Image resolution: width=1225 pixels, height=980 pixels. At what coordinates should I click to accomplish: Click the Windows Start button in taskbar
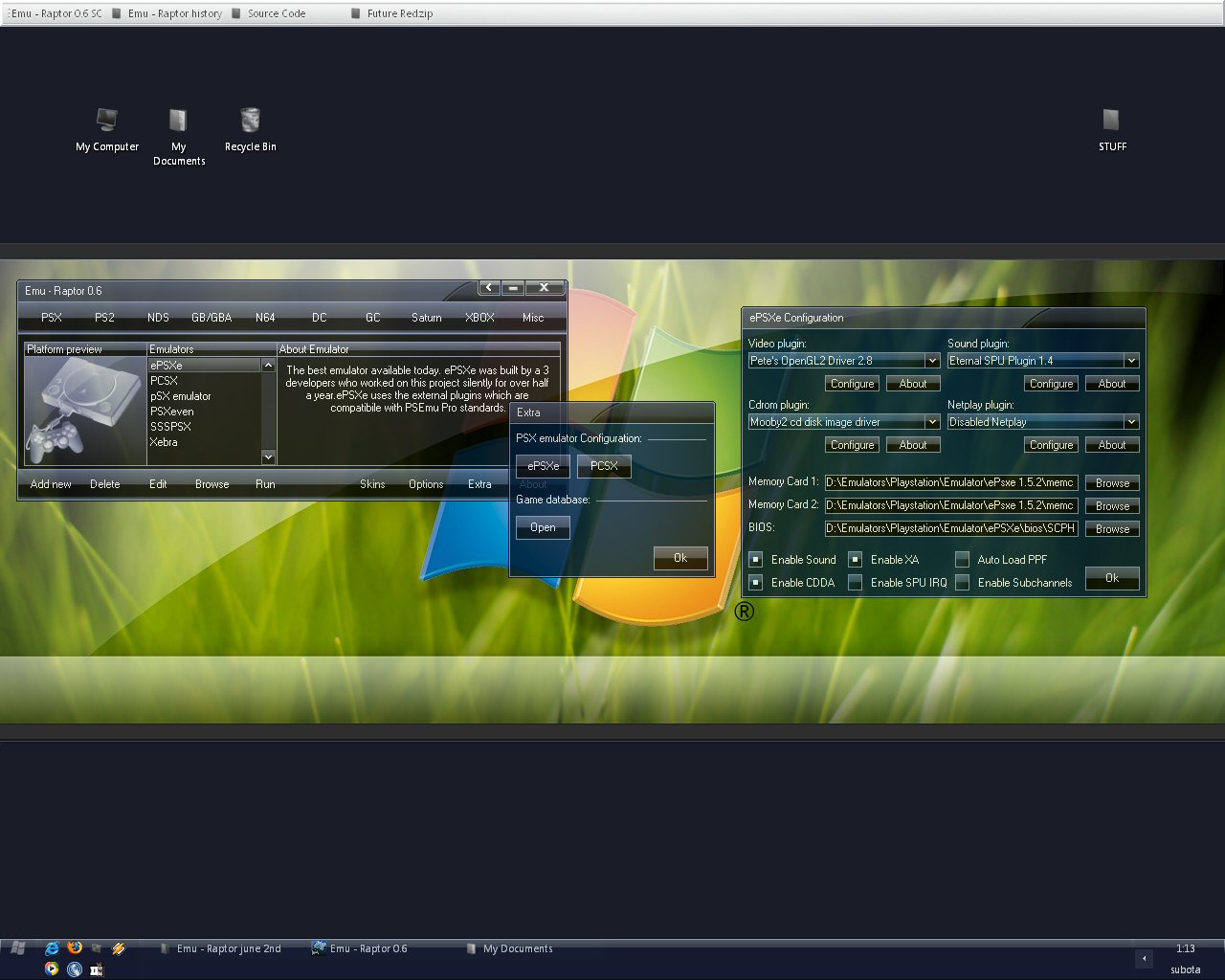coord(17,948)
